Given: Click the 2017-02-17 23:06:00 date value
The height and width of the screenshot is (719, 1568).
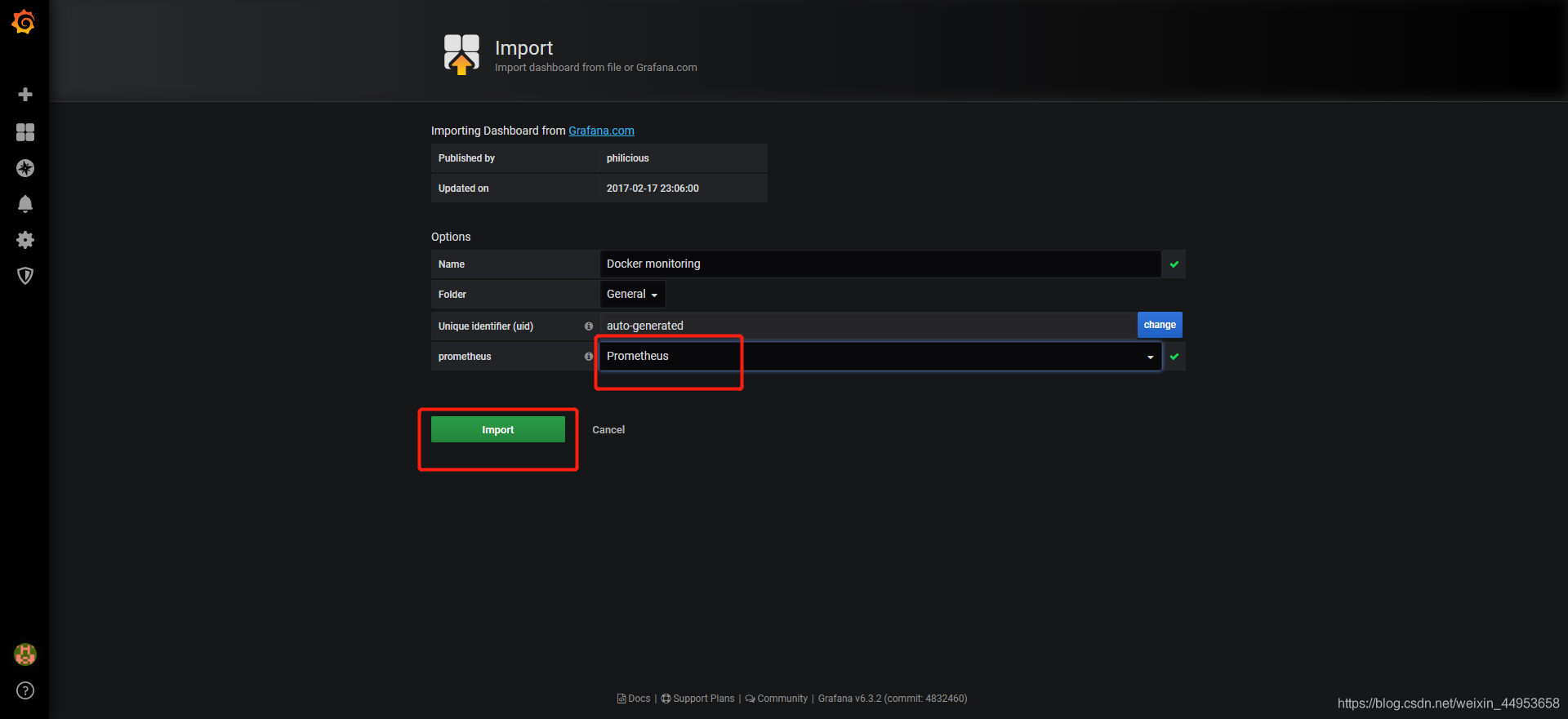Looking at the screenshot, I should (653, 189).
